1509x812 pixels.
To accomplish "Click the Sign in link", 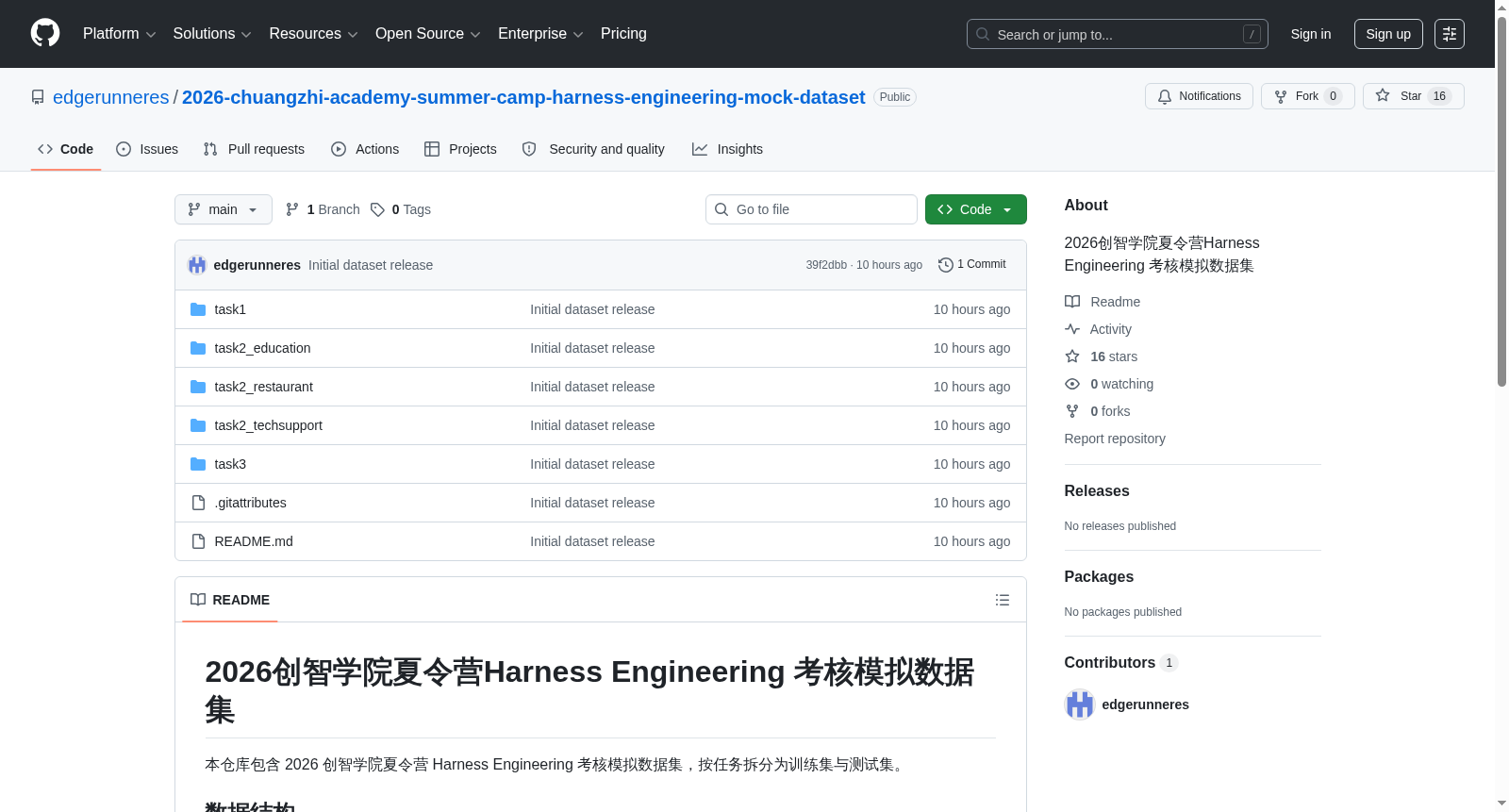I will click(x=1311, y=34).
